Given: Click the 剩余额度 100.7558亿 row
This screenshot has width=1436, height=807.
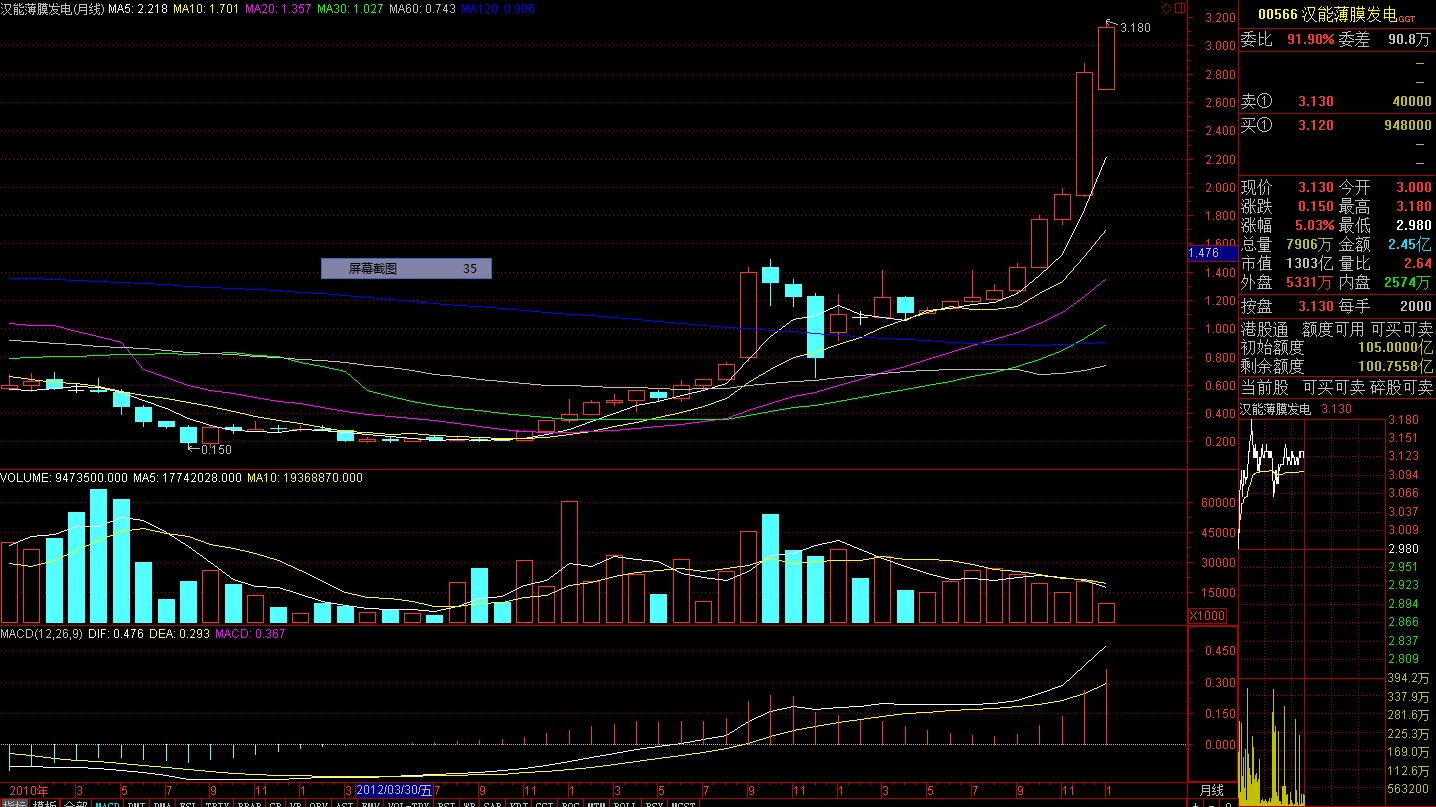Looking at the screenshot, I should [x=1337, y=367].
